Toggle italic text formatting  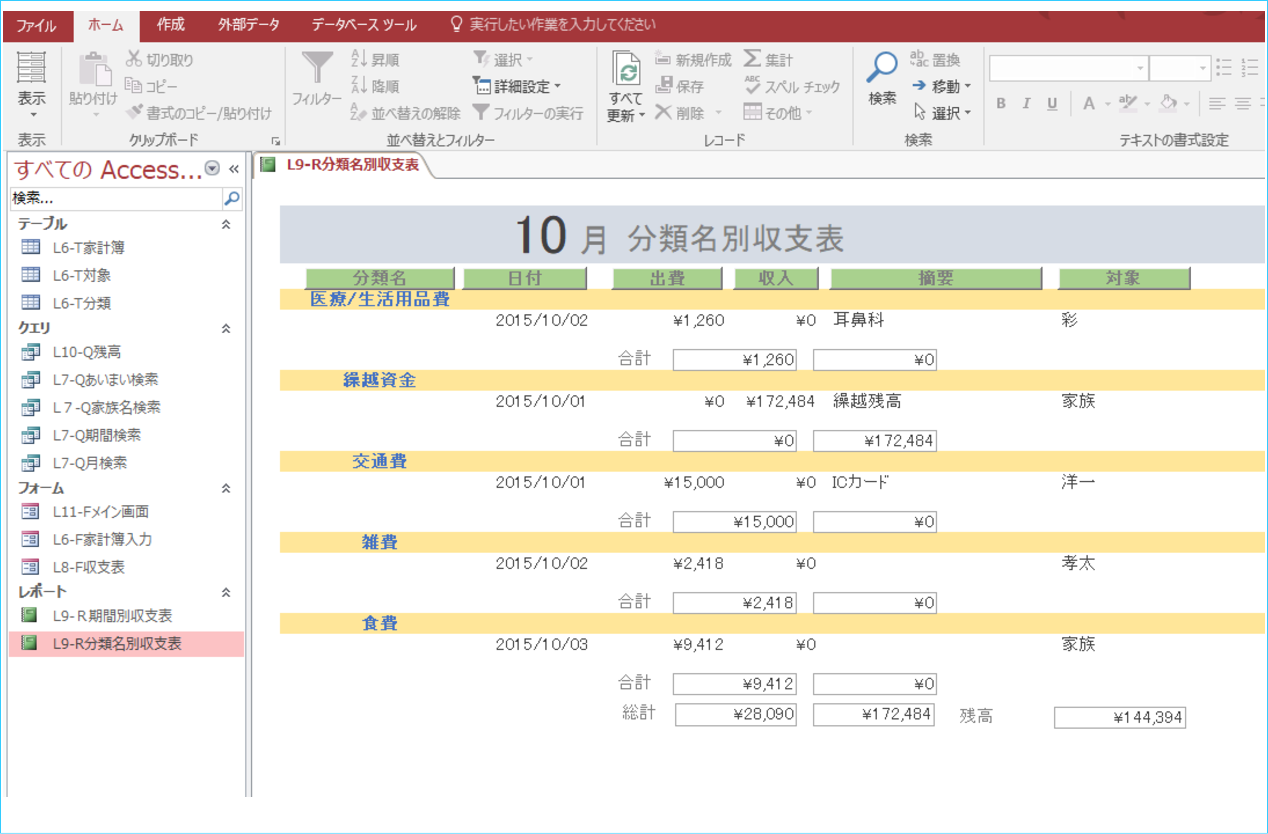(x=1026, y=103)
